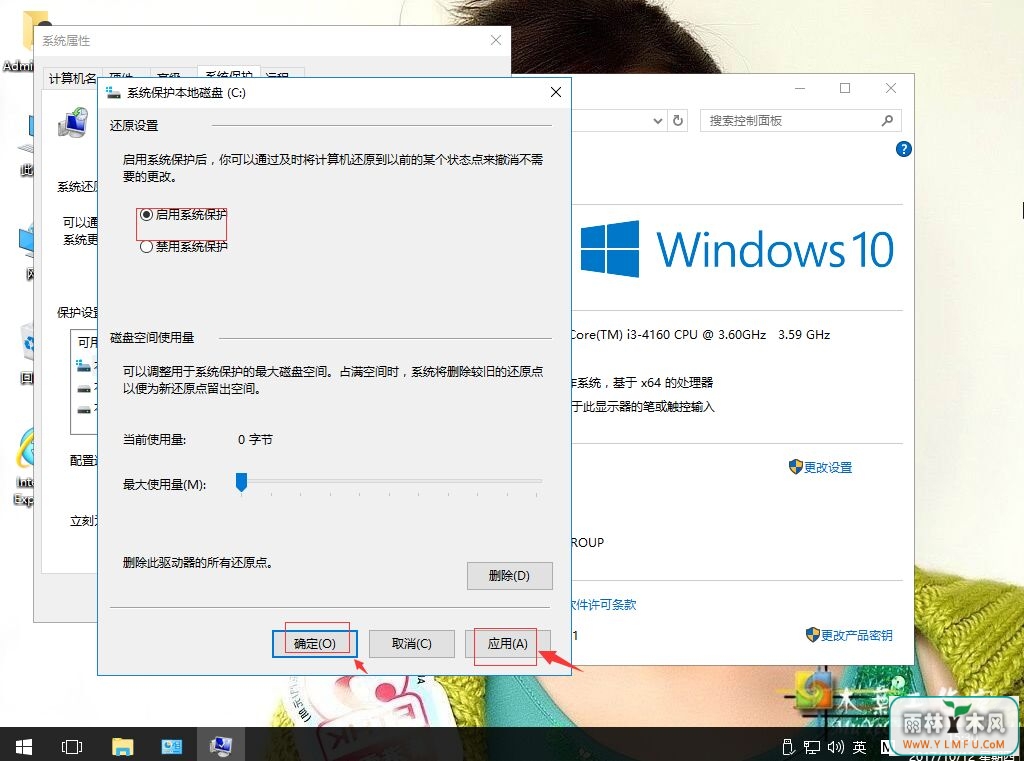Click the 当前使用量 value 0 字节
The width and height of the screenshot is (1024, 761).
tap(255, 440)
